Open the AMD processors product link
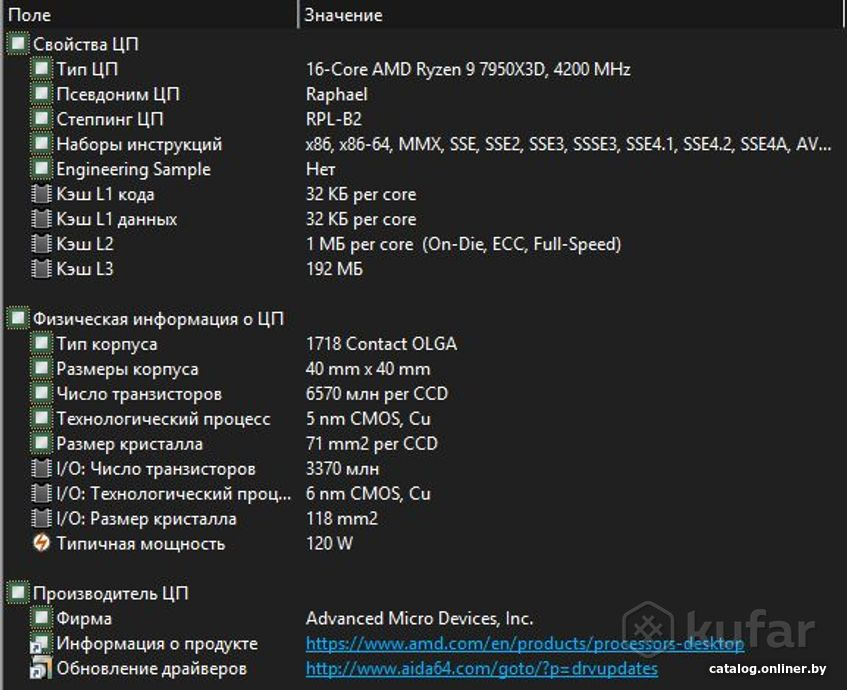 [x=524, y=644]
